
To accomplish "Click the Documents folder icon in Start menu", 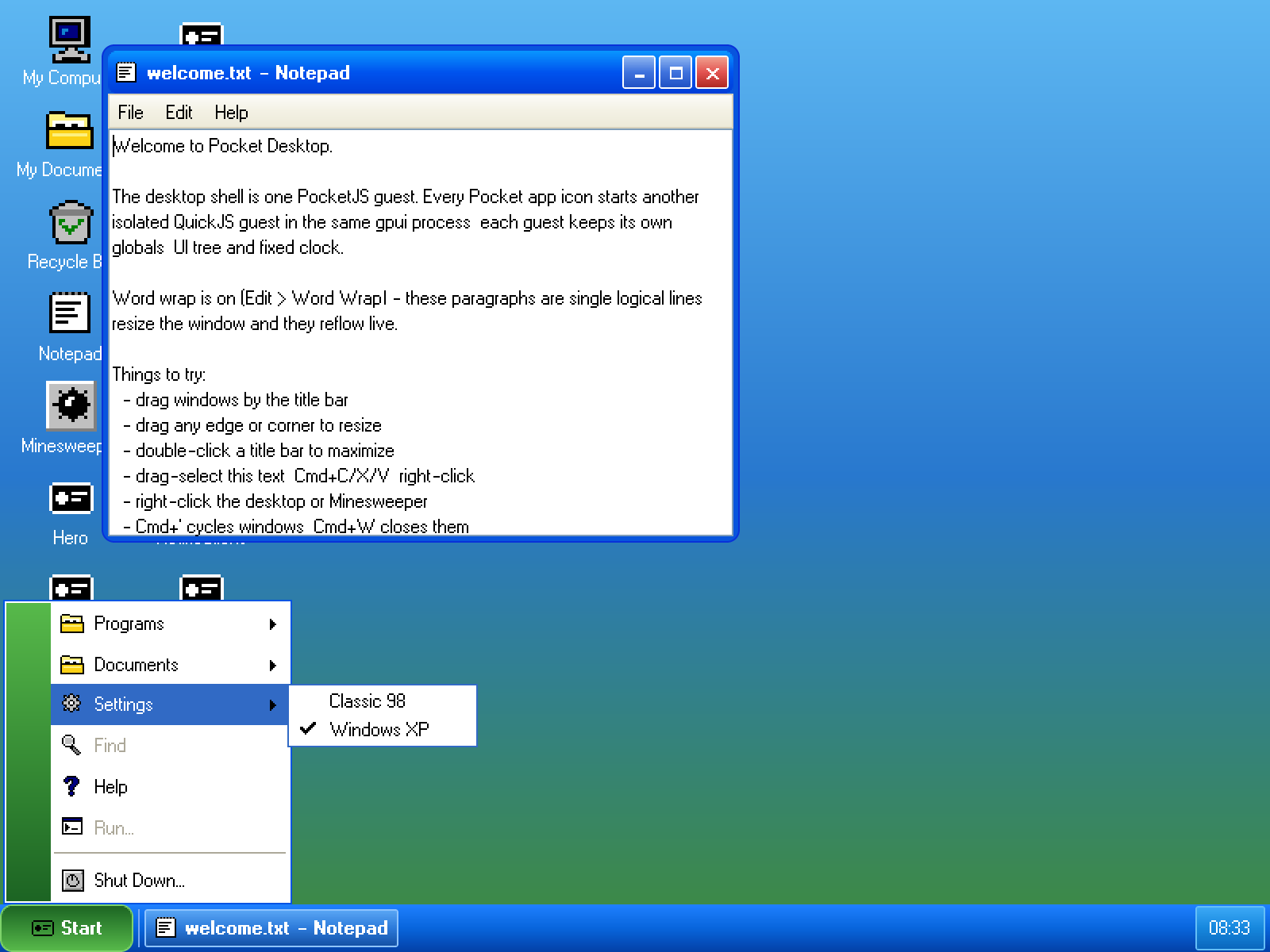I will [x=72, y=665].
